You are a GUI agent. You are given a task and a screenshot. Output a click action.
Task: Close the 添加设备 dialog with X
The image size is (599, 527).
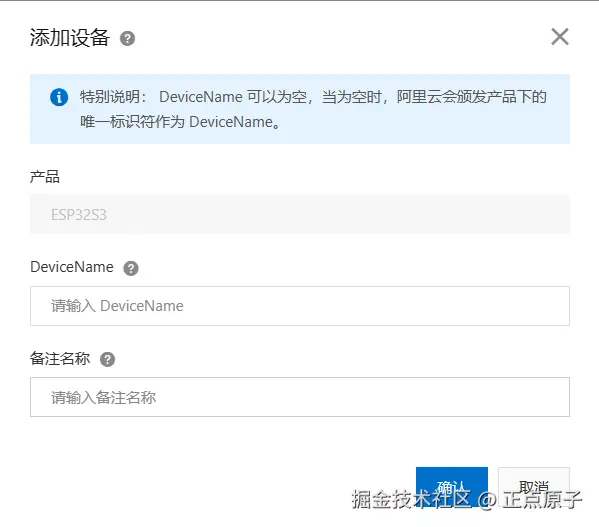pos(560,37)
